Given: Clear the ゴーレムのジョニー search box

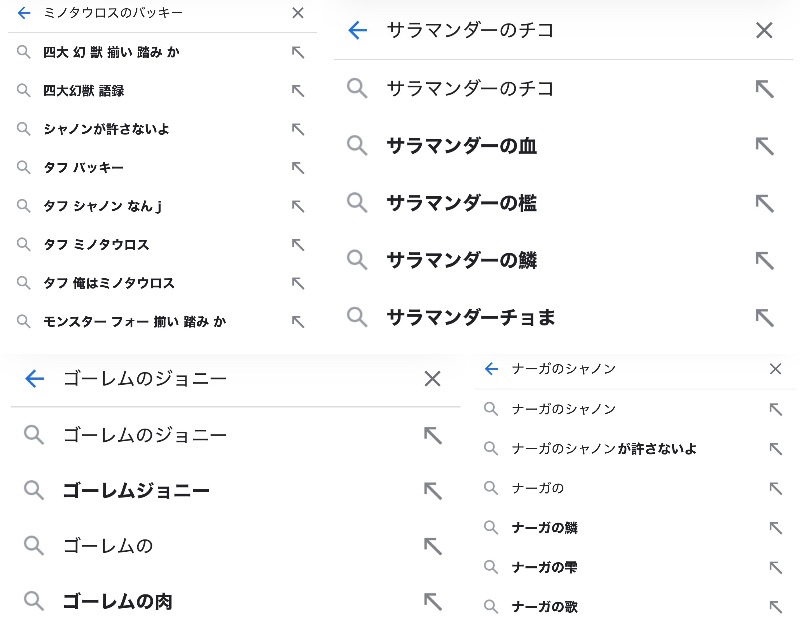Looking at the screenshot, I should tap(432, 378).
